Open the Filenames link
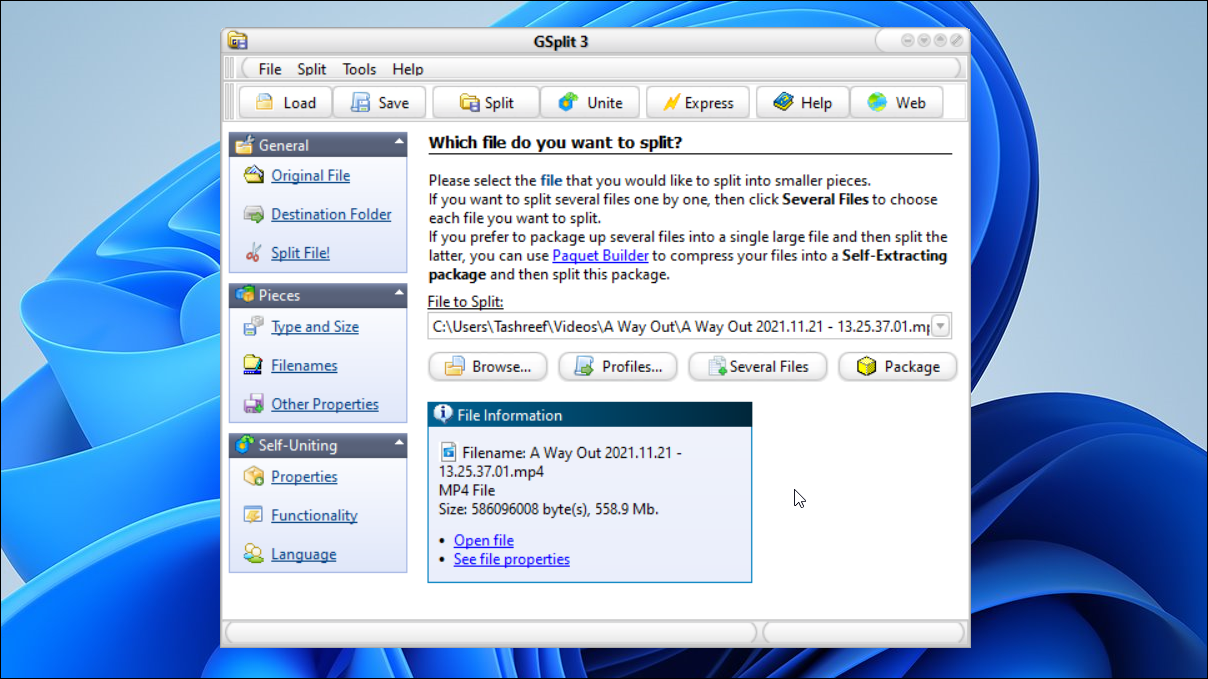Screen dimensions: 1208x679 [x=304, y=366]
